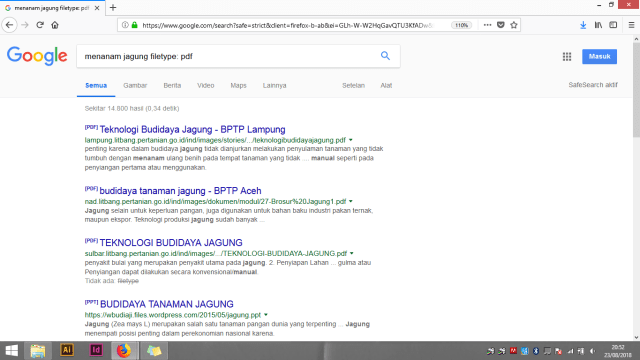Select the Firefox taskbar icon
Image resolution: width=640 pixels, height=360 pixels.
pyautogui.click(x=124, y=351)
